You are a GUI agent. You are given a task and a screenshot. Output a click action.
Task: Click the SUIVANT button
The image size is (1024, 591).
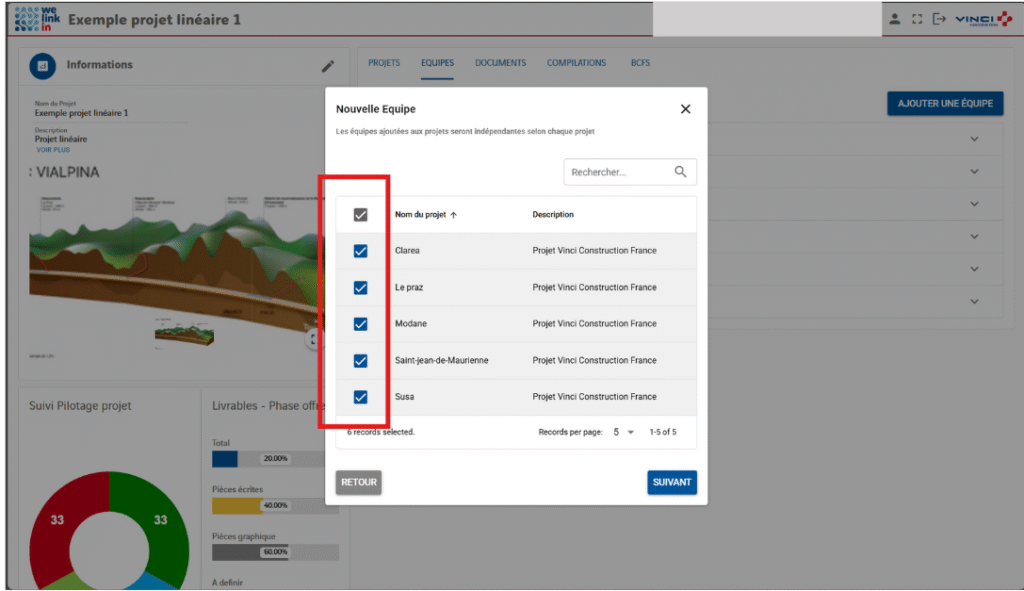(671, 482)
